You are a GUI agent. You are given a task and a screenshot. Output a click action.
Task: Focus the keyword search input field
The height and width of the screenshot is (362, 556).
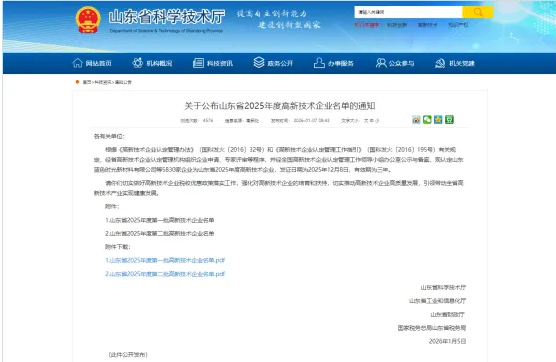[408, 12]
